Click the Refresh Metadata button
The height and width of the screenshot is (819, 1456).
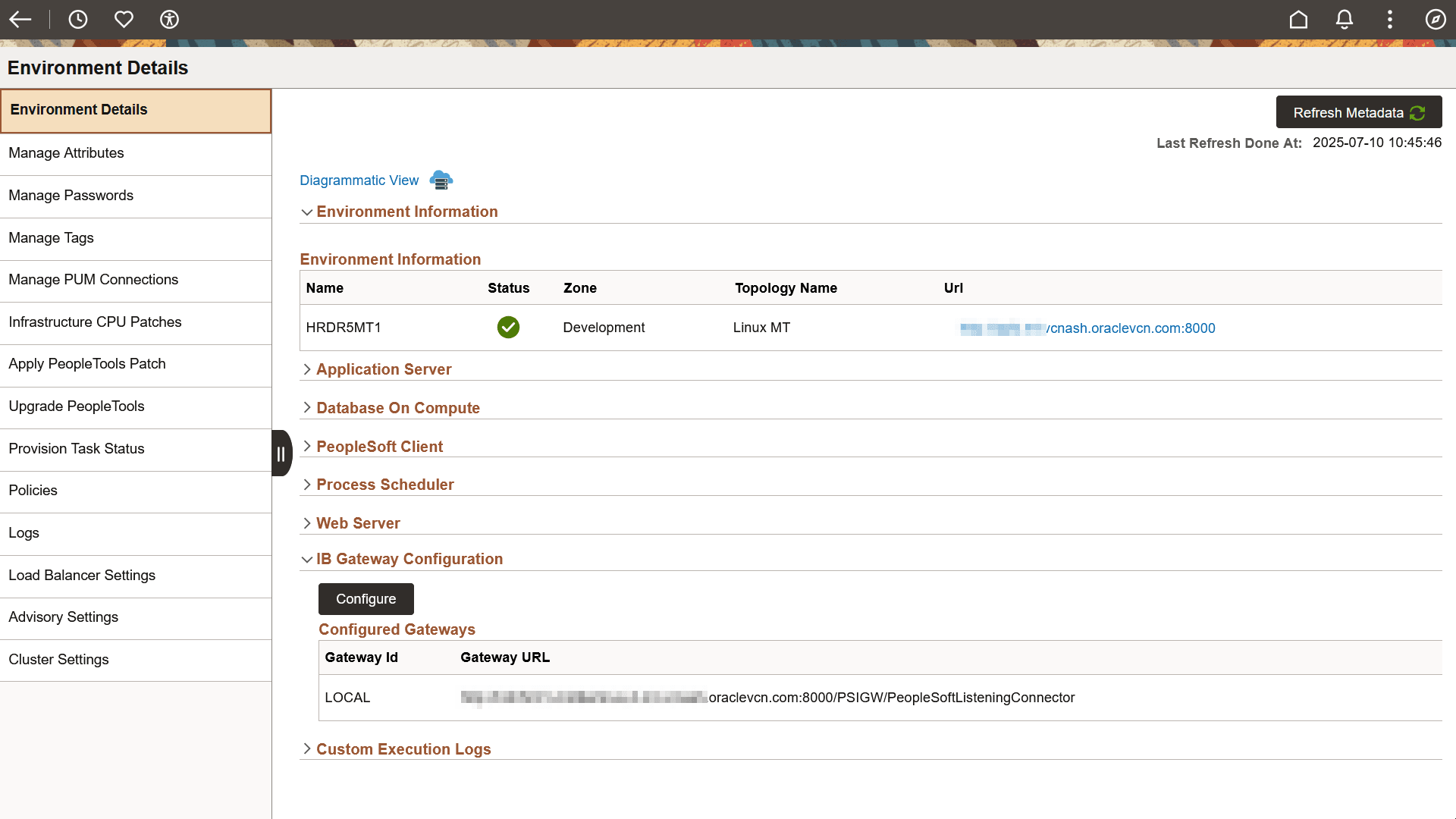1358,111
